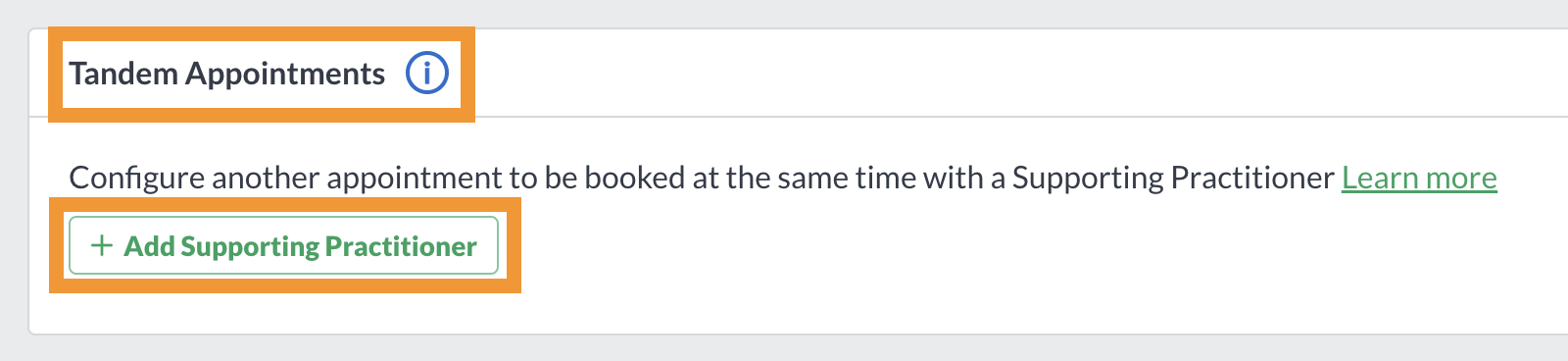The width and height of the screenshot is (1568, 361).
Task: Click the green plus sign icon
Action: point(101,245)
